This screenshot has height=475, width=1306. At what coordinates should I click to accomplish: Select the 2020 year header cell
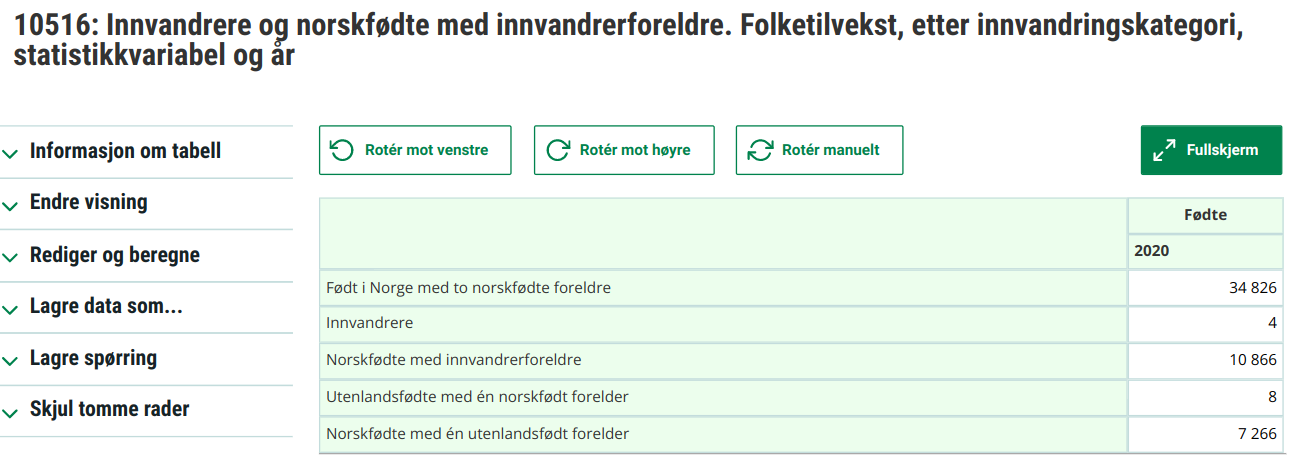(x=1152, y=251)
